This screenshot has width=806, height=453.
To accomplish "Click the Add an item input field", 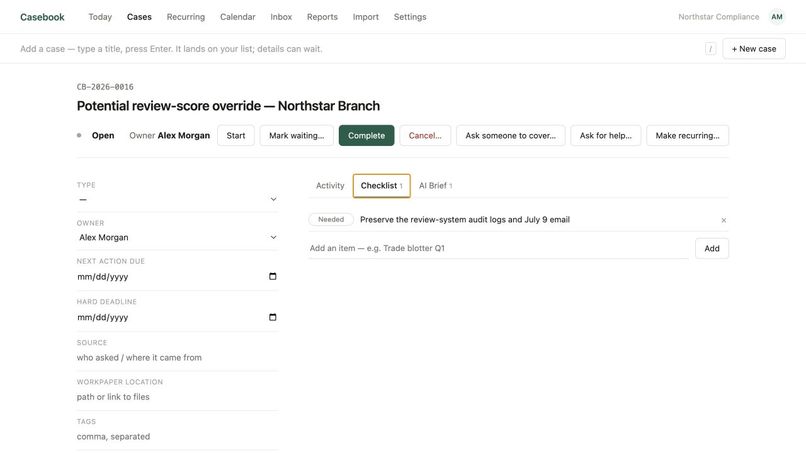I will pos(499,248).
